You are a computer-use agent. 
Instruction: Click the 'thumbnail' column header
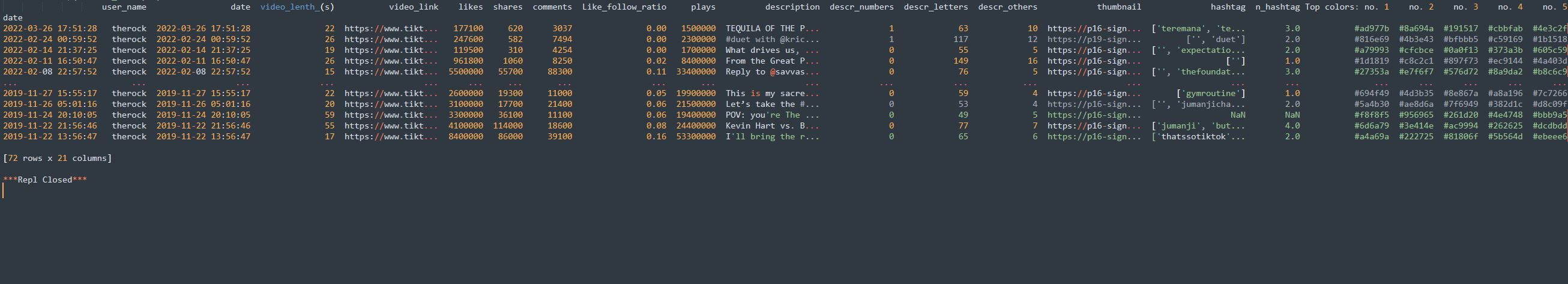point(1120,7)
